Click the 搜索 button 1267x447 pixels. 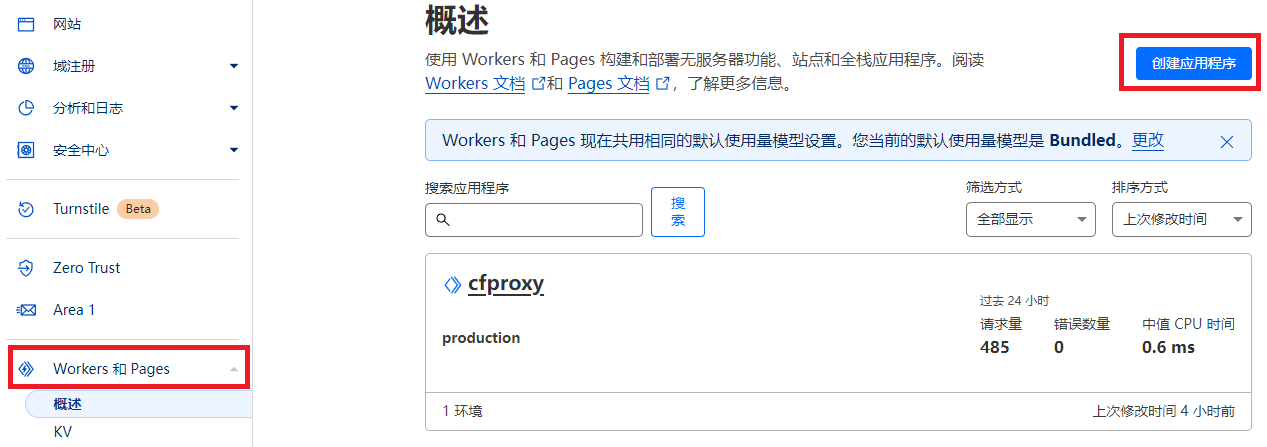click(678, 212)
